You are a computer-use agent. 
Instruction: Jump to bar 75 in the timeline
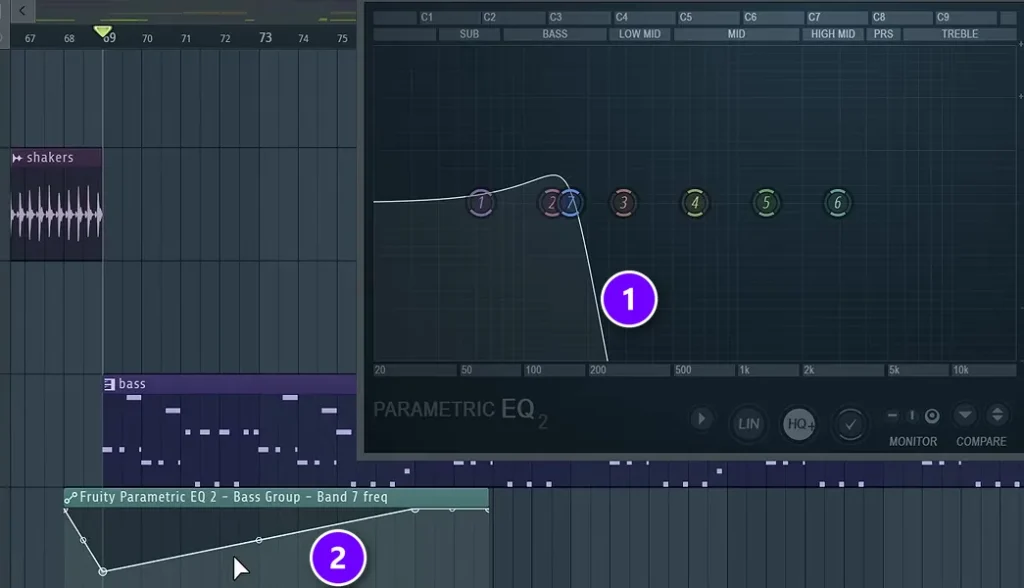point(342,39)
